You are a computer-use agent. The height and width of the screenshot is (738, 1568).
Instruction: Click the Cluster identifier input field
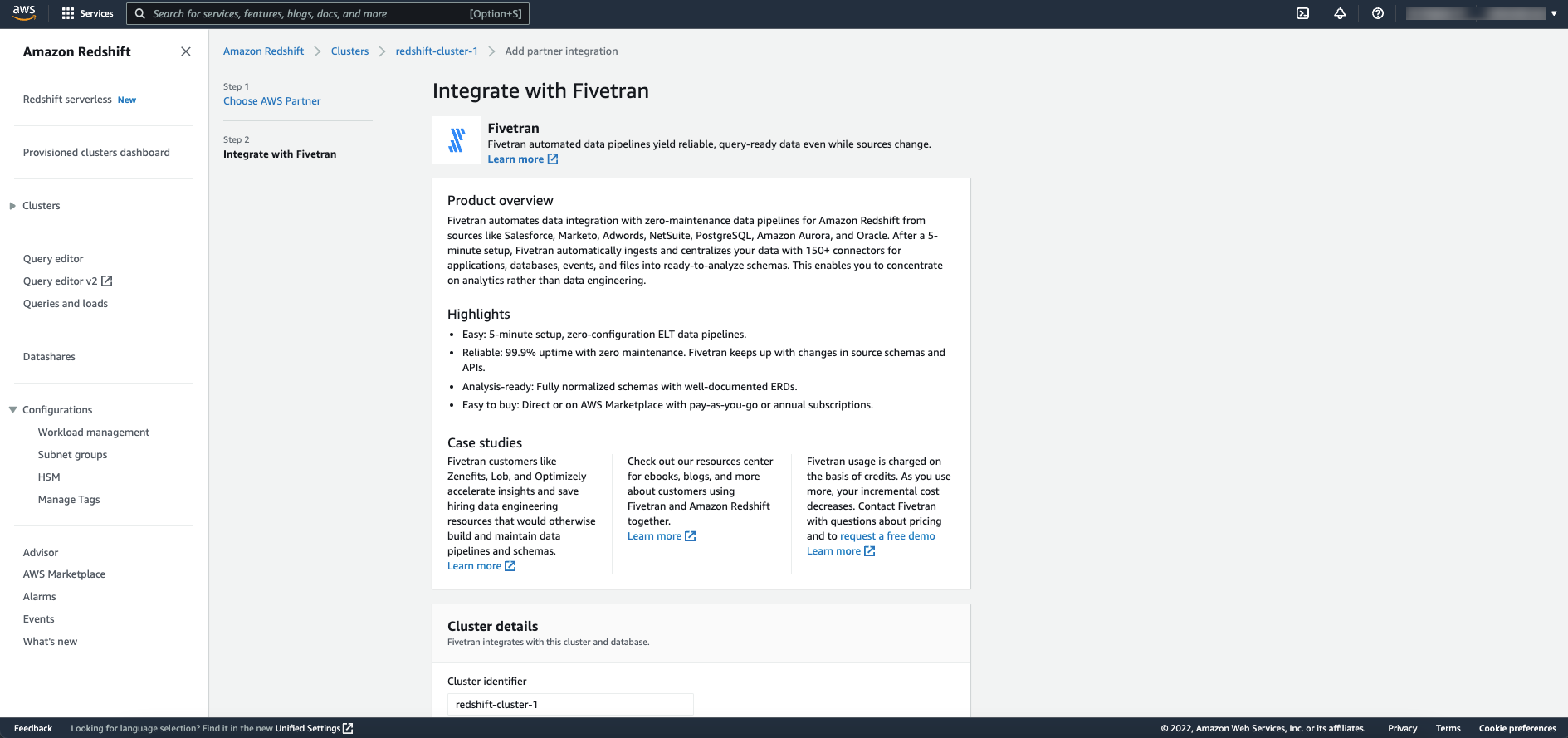(570, 705)
